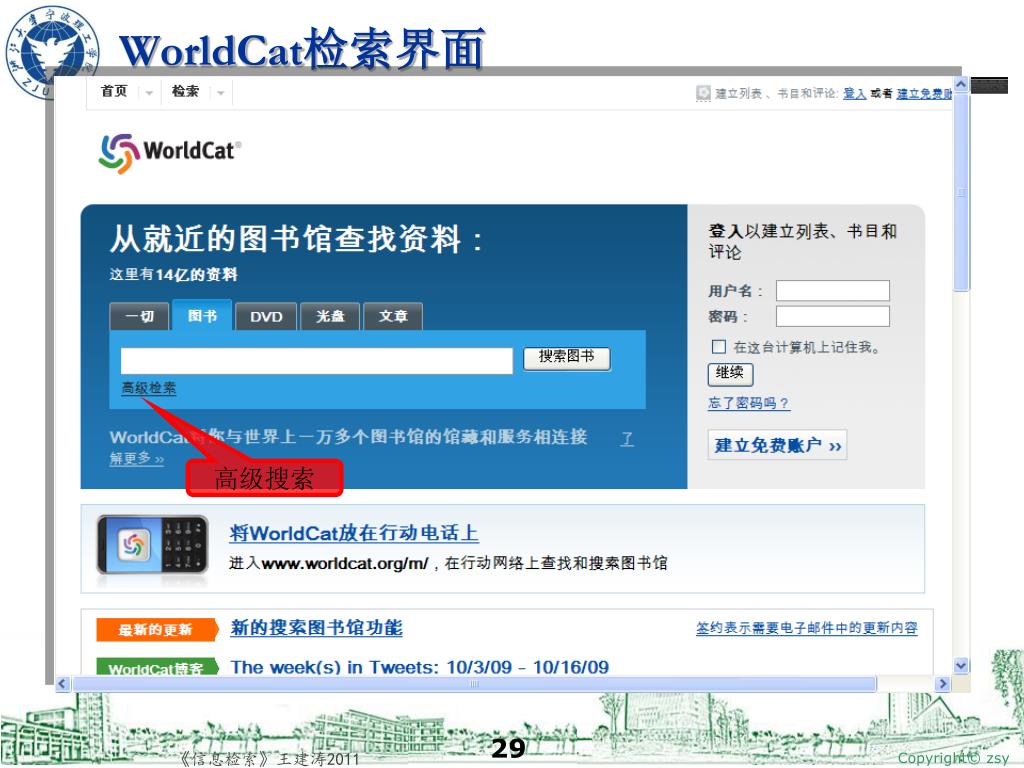The width and height of the screenshot is (1024, 768).
Task: Focus the 用户名 input field
Action: (833, 291)
